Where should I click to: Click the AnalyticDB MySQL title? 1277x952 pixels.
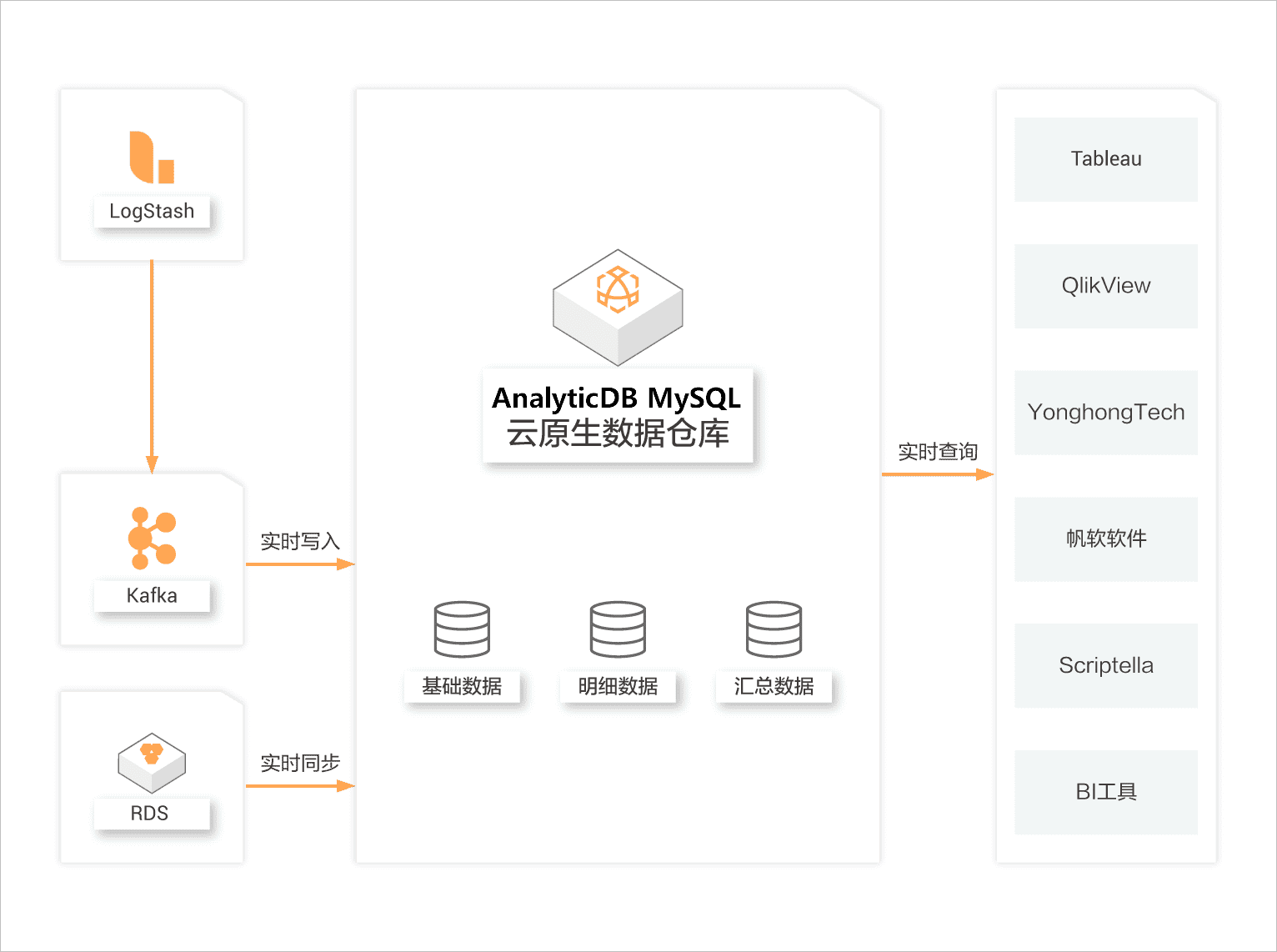coord(617,398)
